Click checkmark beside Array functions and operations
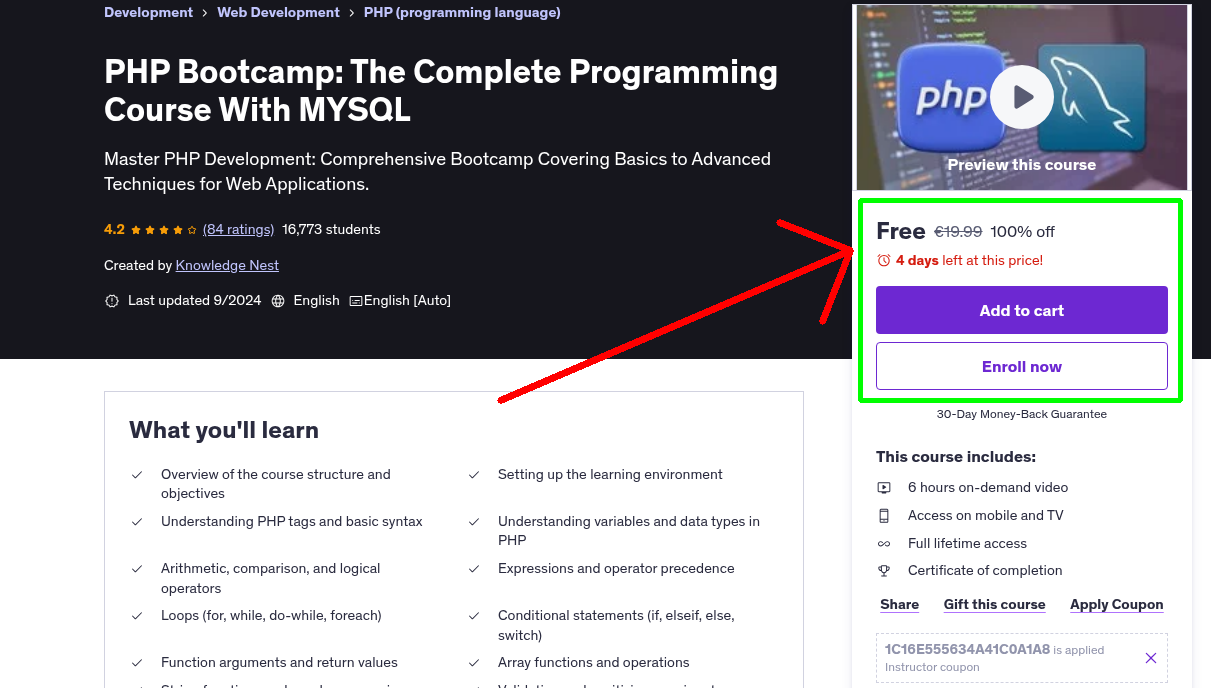The height and width of the screenshot is (688, 1211). pos(474,663)
